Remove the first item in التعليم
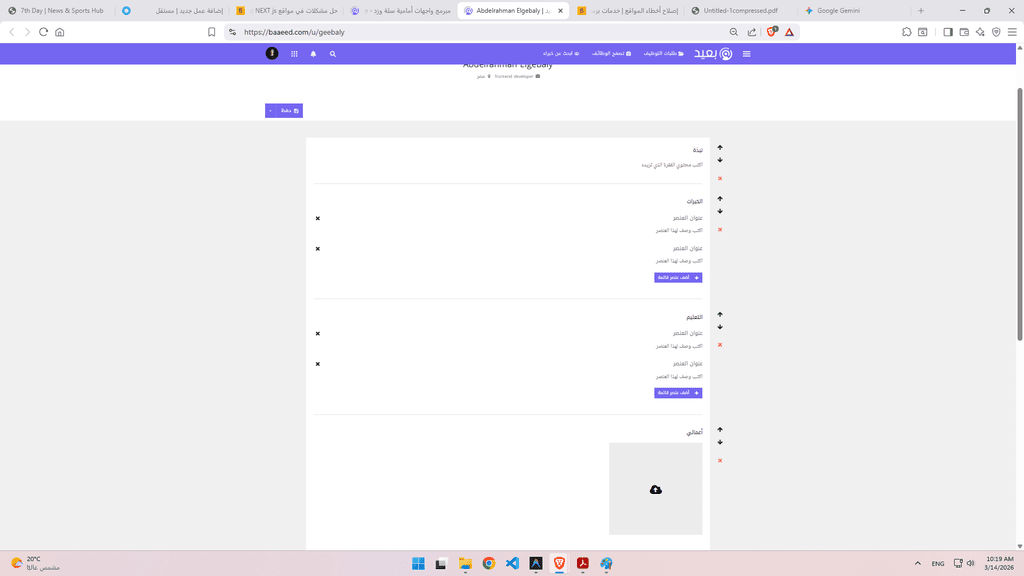The image size is (1024, 576). (318, 334)
